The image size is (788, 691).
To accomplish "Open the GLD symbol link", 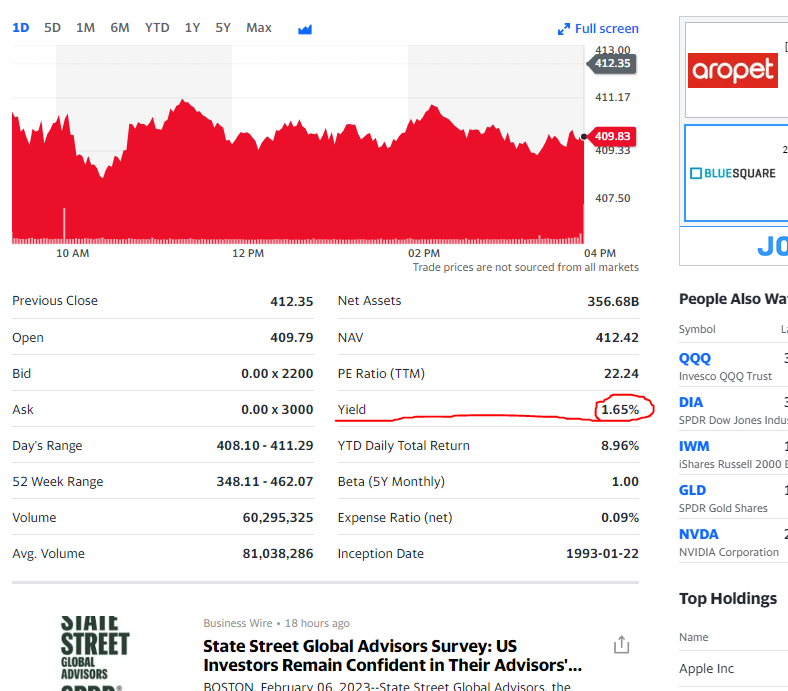I will [692, 490].
